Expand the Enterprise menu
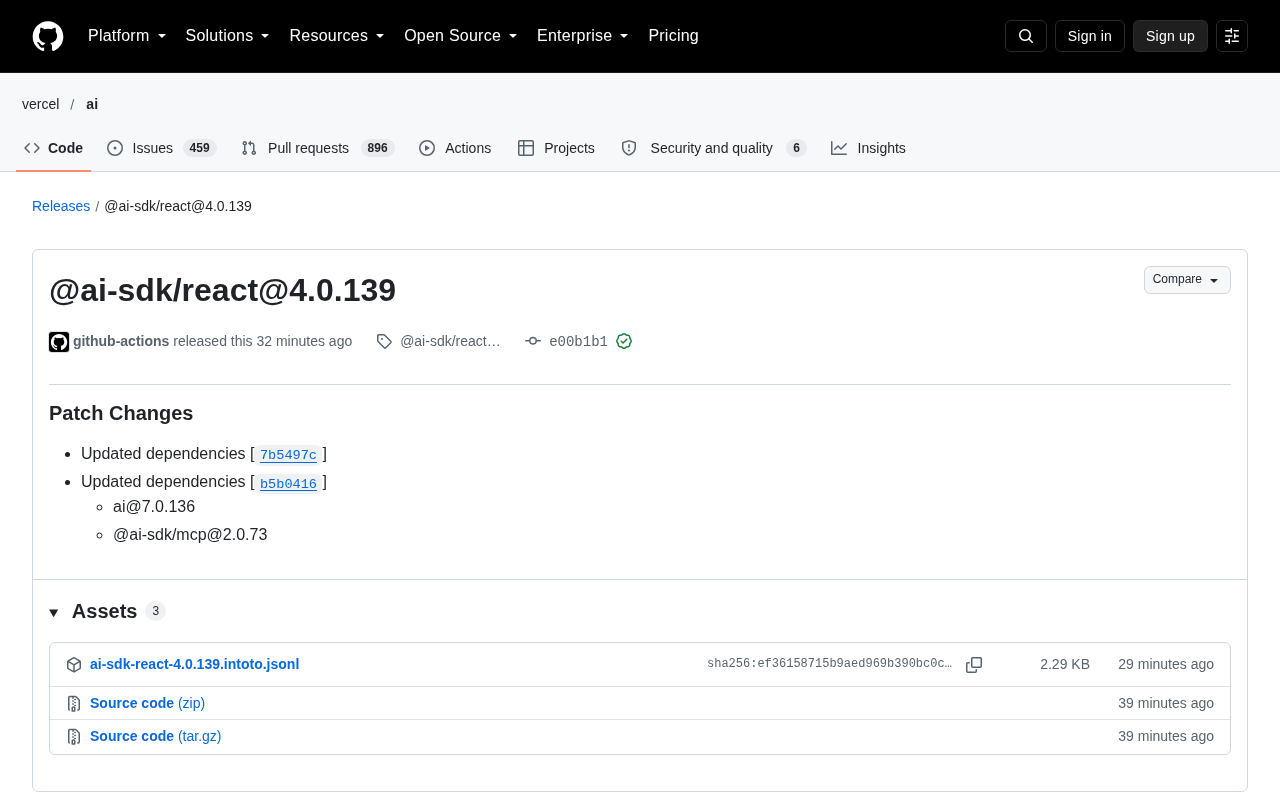The height and width of the screenshot is (800, 1280). tap(583, 36)
